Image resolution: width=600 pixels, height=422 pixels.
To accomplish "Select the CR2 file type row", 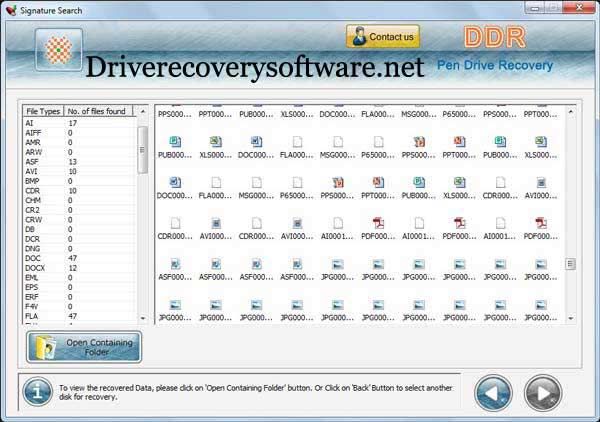I will [79, 210].
